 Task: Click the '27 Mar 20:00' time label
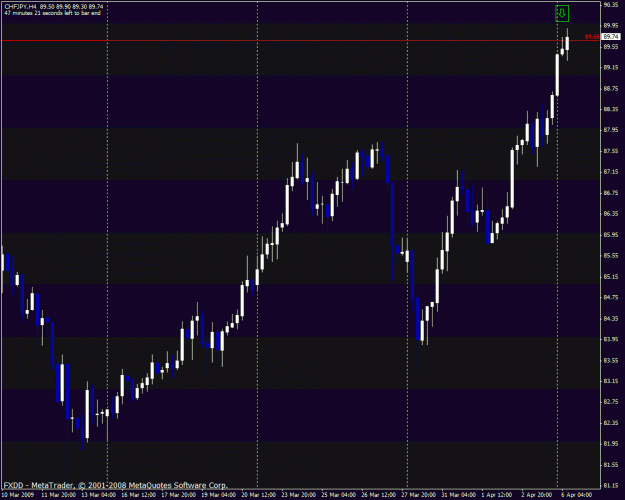point(419,495)
